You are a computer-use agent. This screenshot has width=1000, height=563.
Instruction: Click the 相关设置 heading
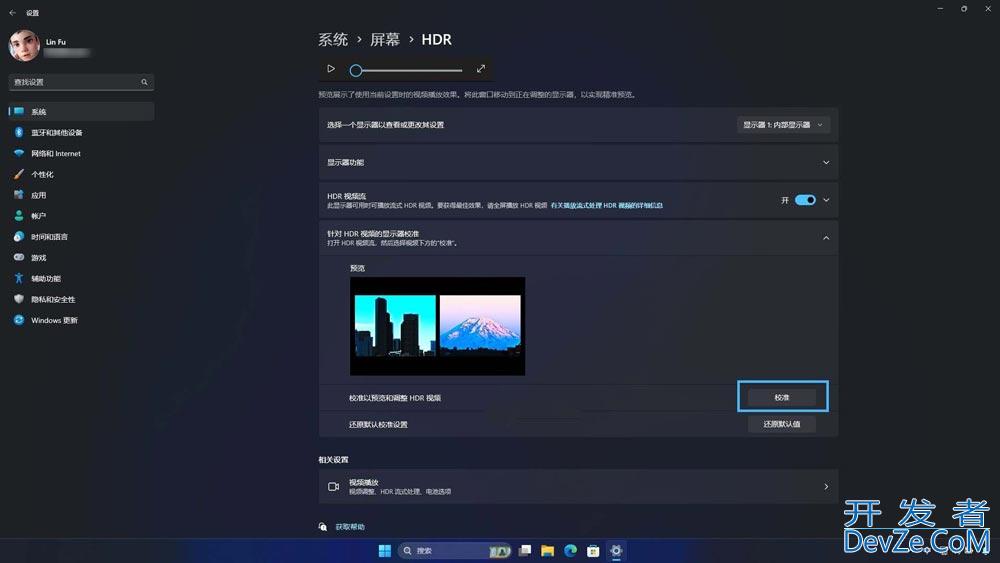(x=334, y=460)
